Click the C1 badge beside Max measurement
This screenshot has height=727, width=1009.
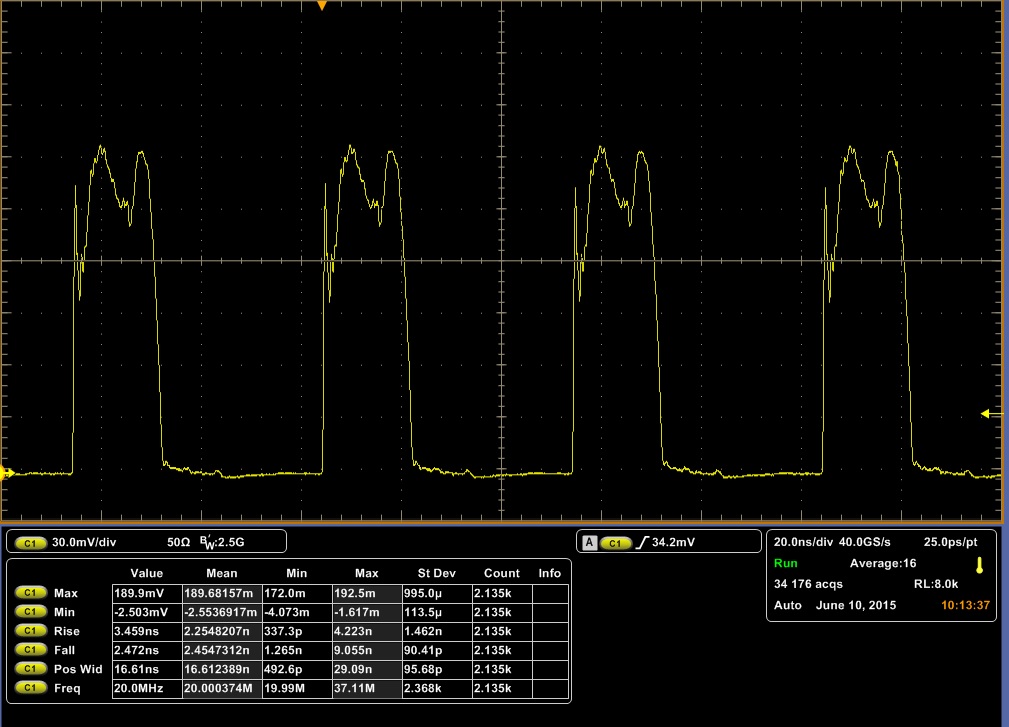30,593
